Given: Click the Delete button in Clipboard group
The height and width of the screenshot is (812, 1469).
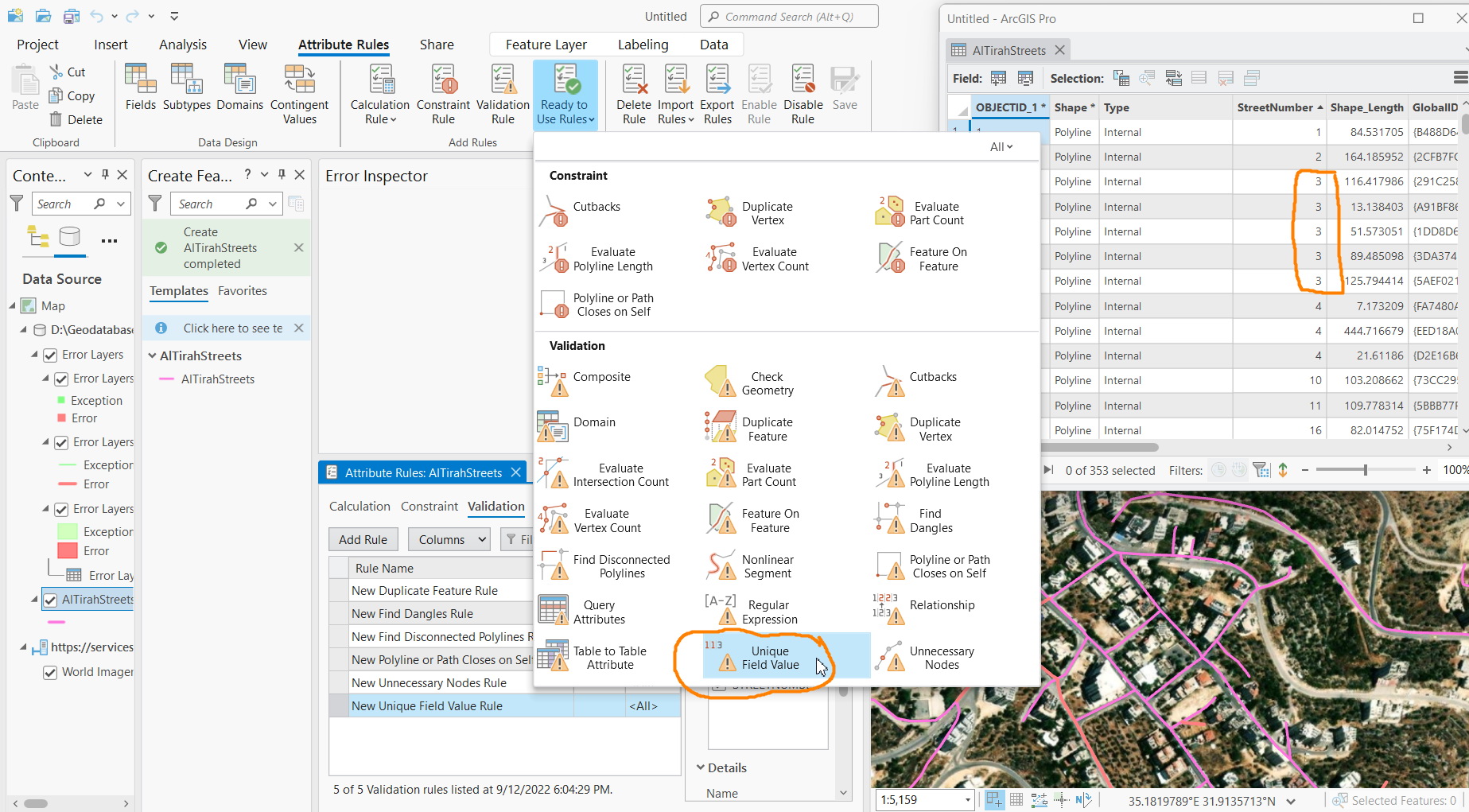Looking at the screenshot, I should (x=76, y=119).
